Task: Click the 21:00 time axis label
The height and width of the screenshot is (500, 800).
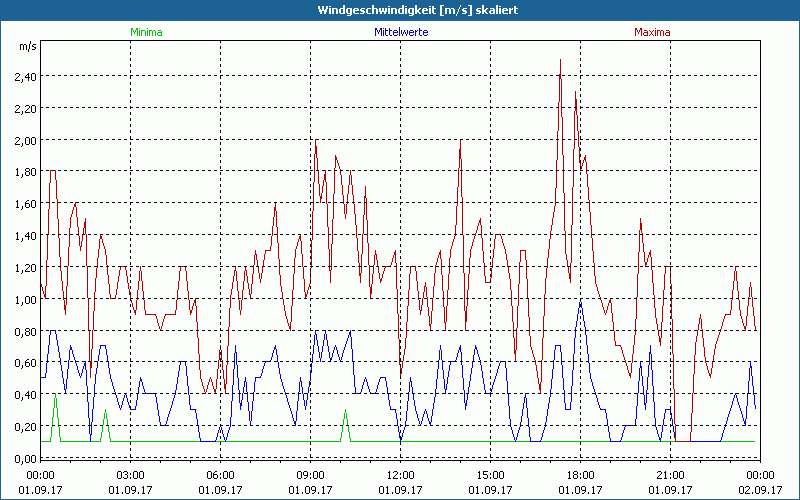Action: click(670, 475)
